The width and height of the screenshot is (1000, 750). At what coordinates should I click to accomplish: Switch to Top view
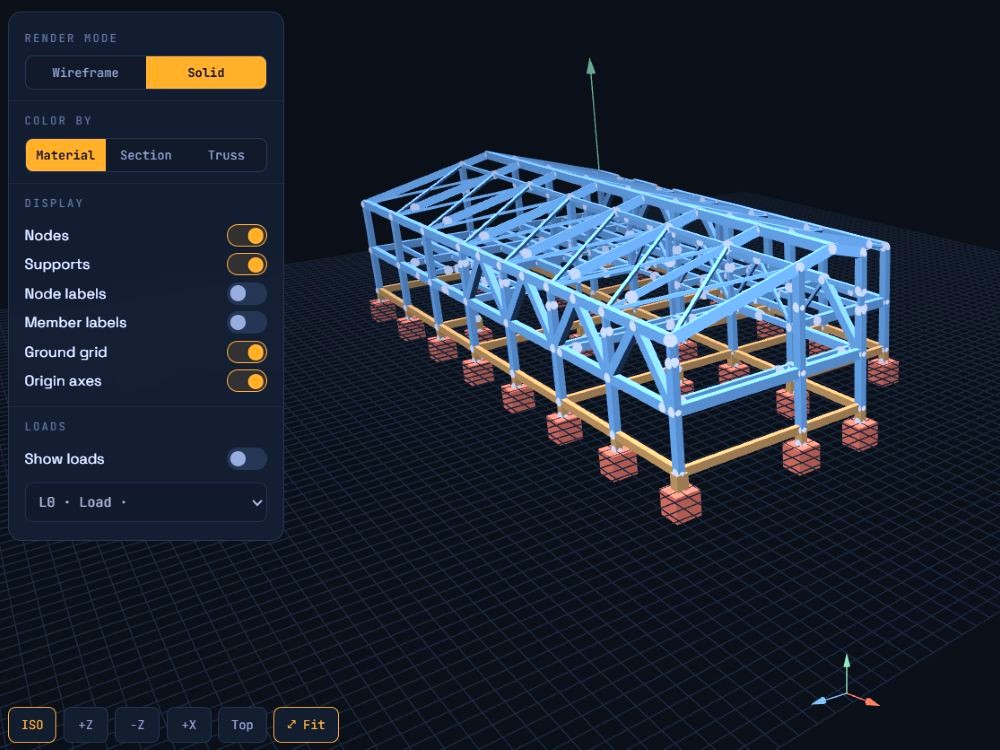click(242, 725)
